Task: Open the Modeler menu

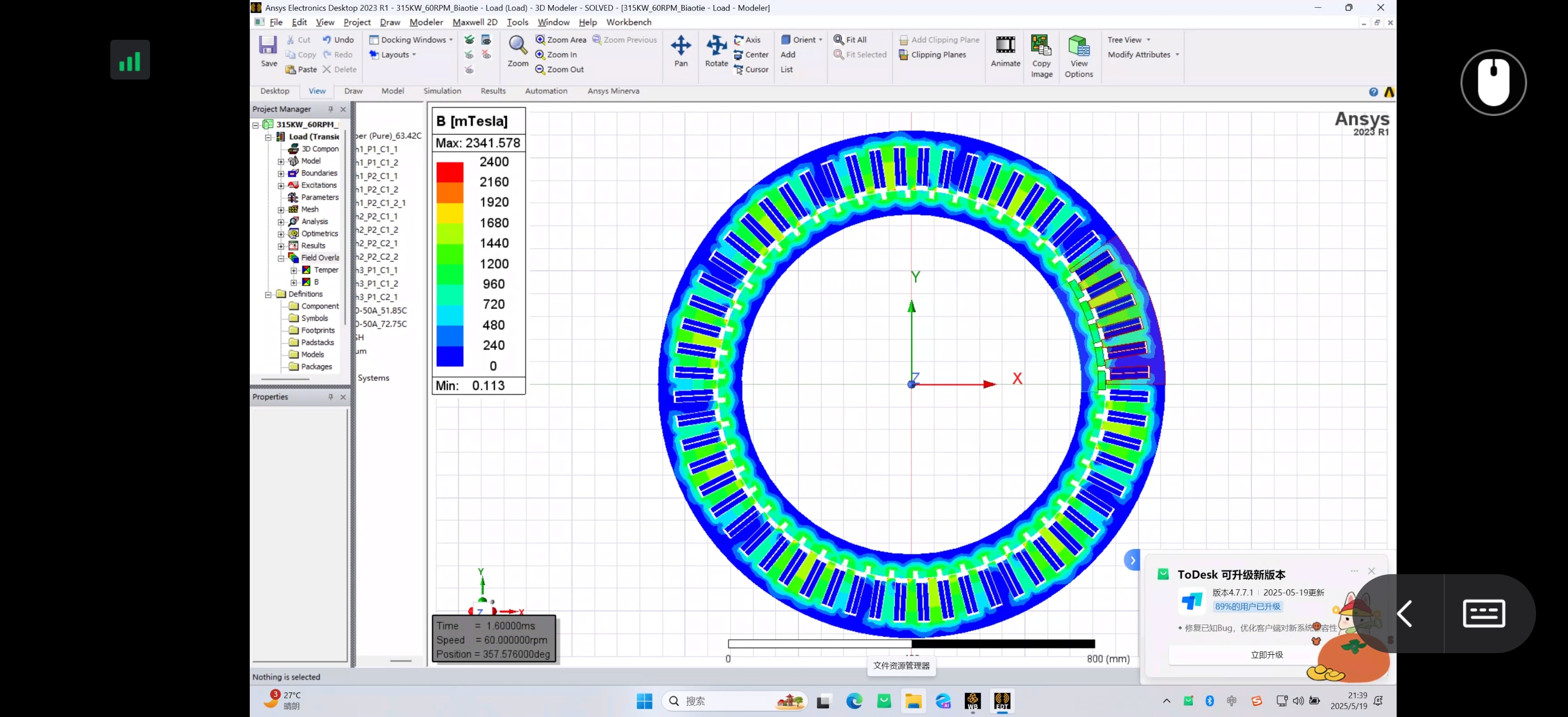Action: click(426, 22)
